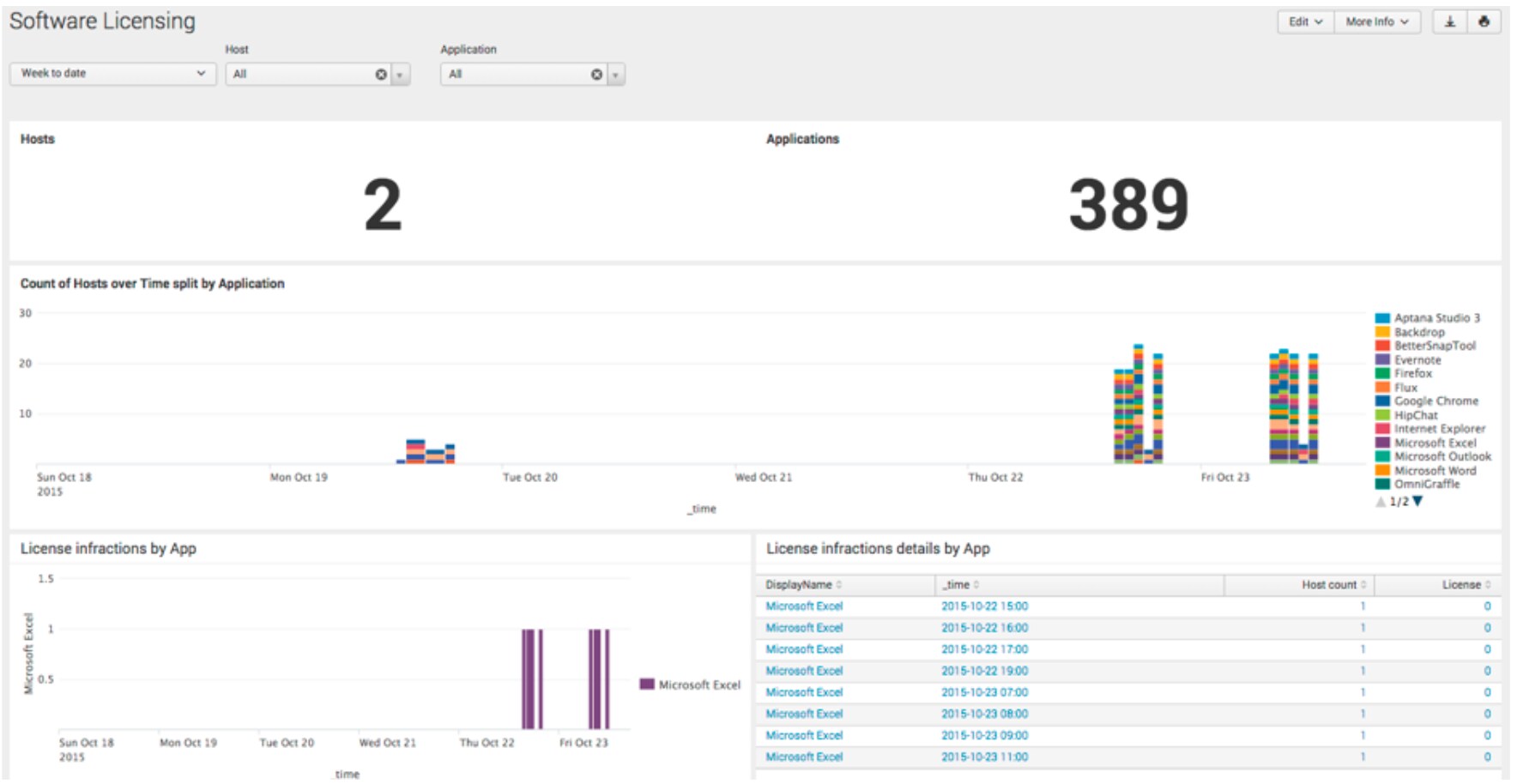Click the print dashboard icon
The image size is (1517, 784).
1484,21
